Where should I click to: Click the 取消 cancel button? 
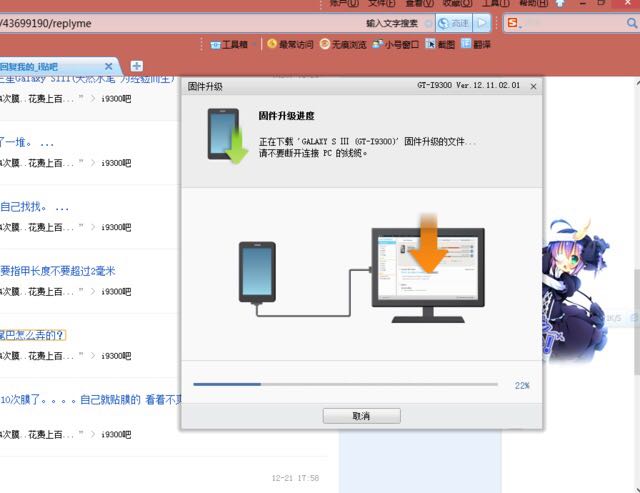point(362,416)
